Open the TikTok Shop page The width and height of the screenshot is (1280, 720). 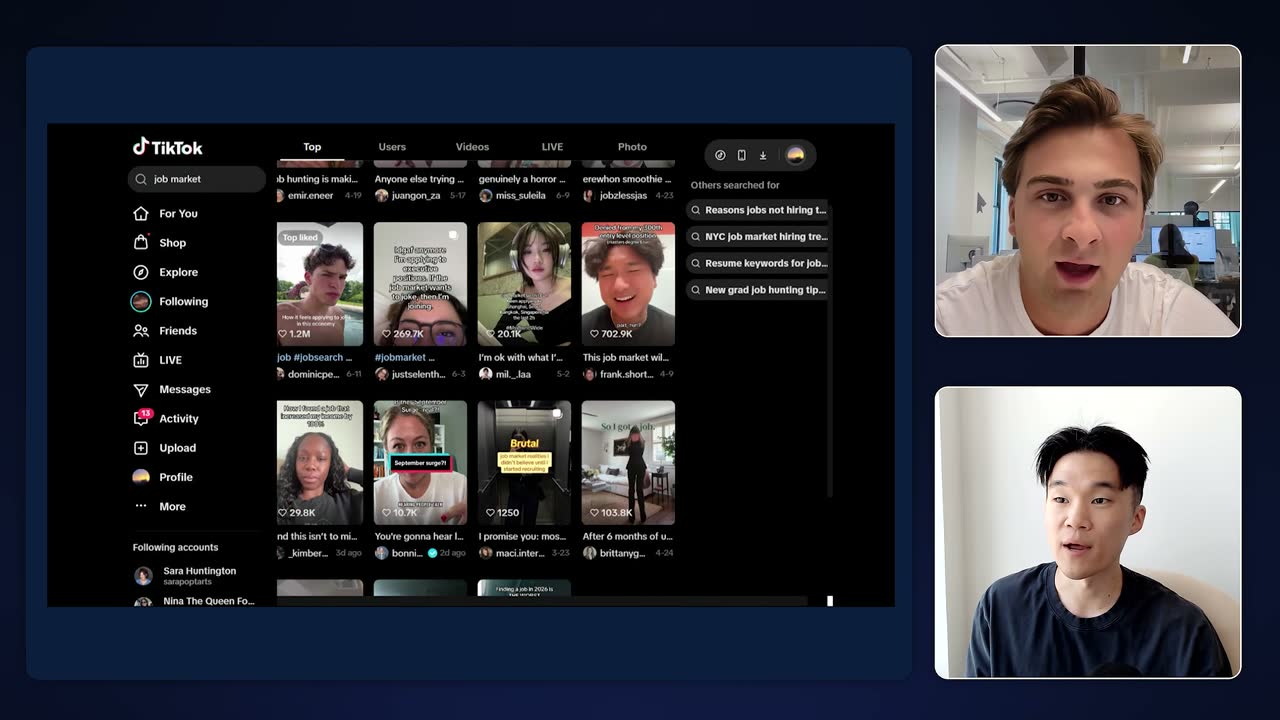pos(160,242)
